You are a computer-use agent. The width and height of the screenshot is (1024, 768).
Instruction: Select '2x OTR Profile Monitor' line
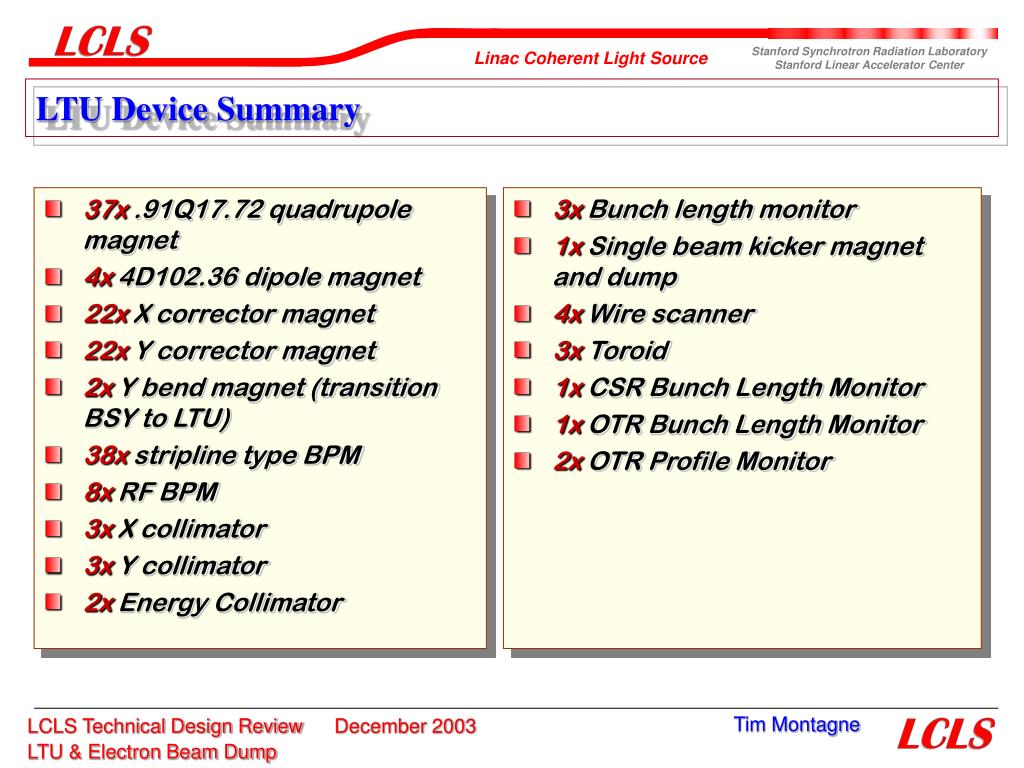[693, 462]
